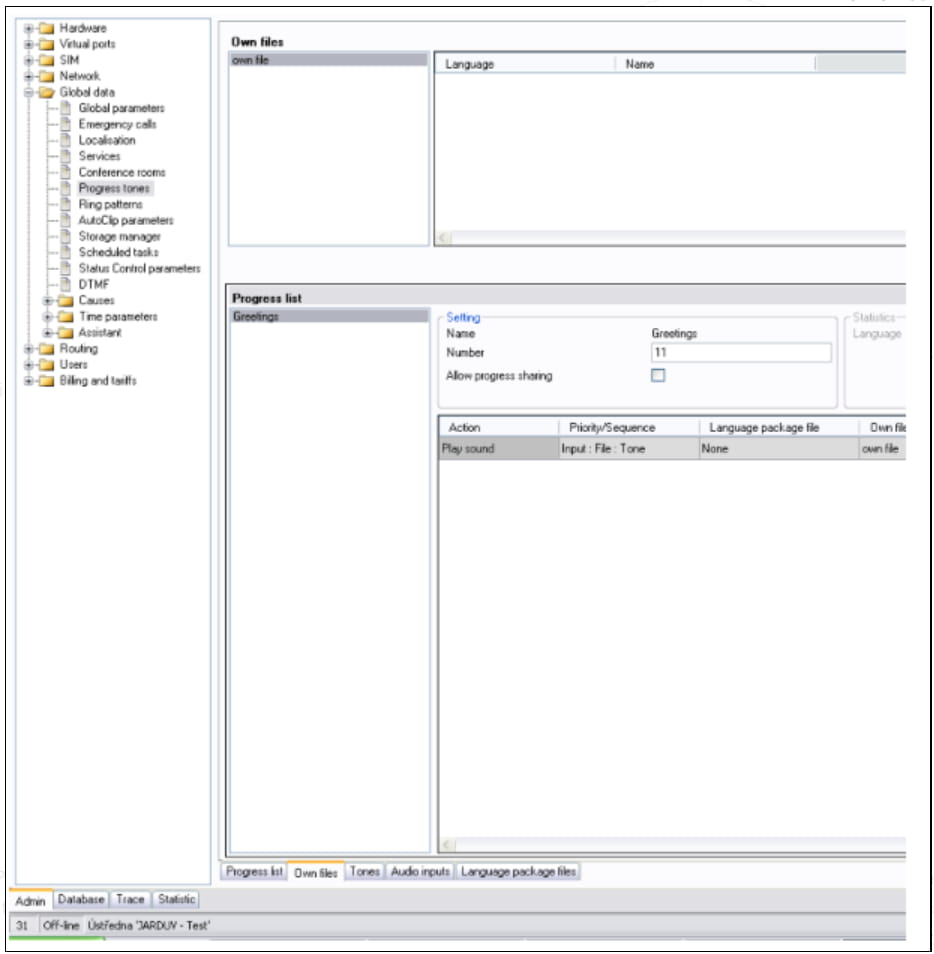Switch to the Progress list tab
Image resolution: width=934 pixels, height=954 pixels.
point(254,871)
